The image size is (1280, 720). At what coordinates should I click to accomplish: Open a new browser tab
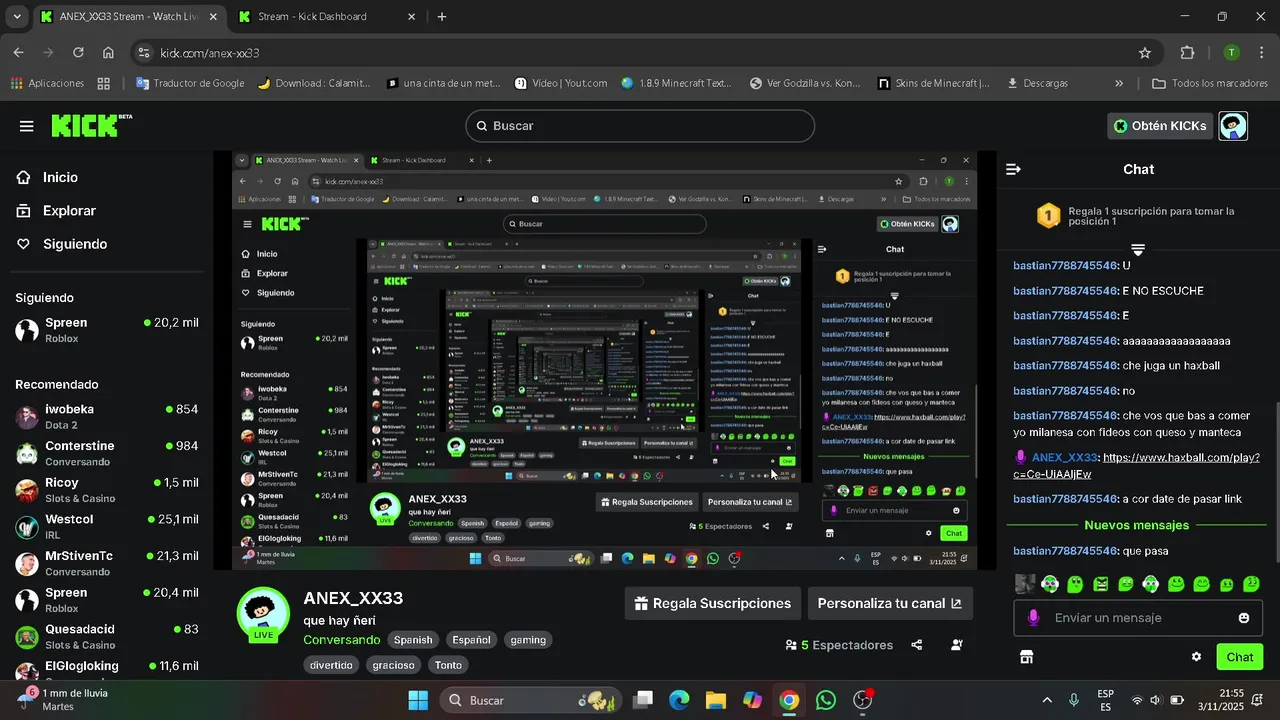[442, 17]
